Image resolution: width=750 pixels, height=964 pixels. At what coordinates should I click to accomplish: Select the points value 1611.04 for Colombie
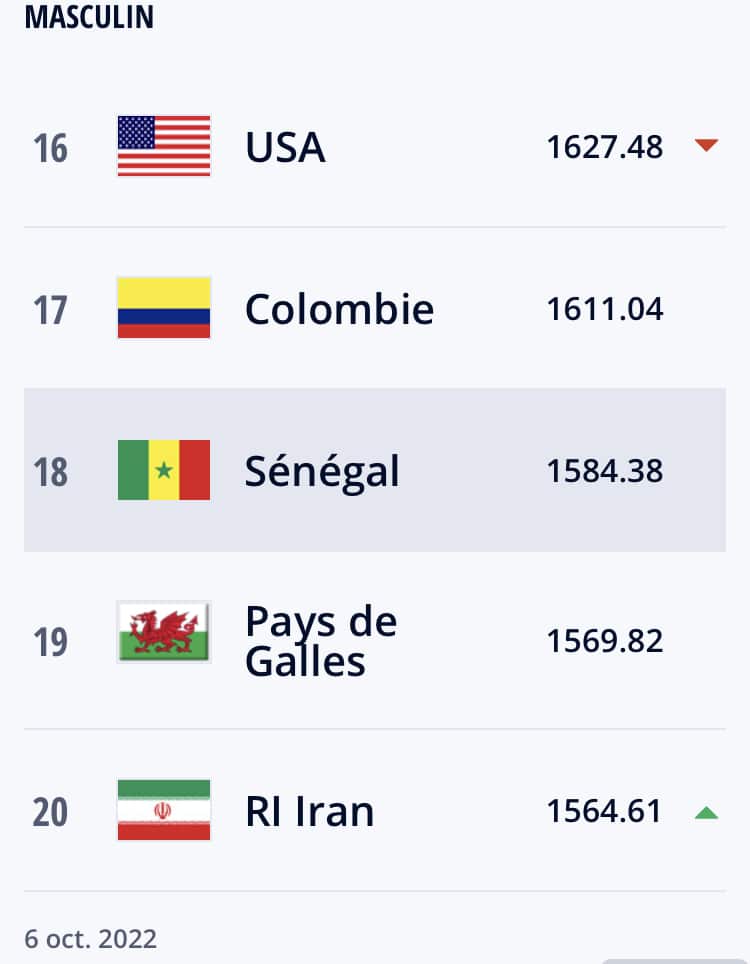click(x=604, y=307)
